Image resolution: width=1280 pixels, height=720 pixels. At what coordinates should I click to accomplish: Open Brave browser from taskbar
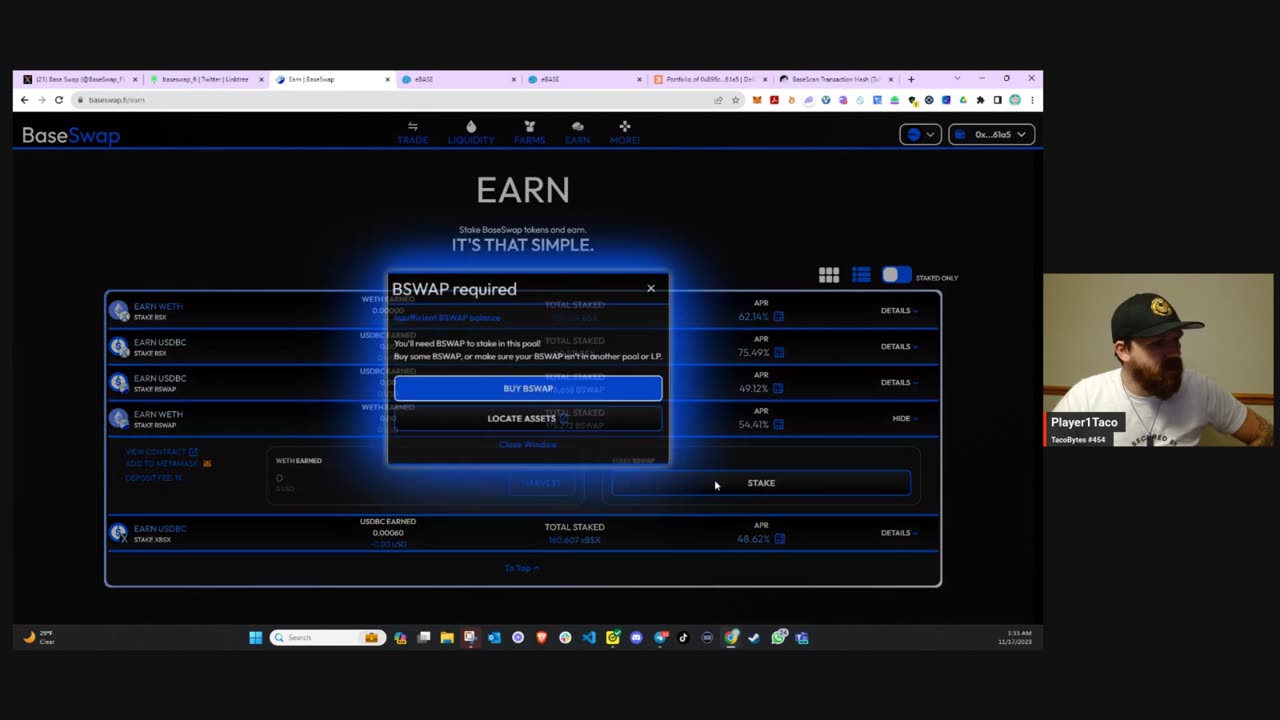point(541,637)
